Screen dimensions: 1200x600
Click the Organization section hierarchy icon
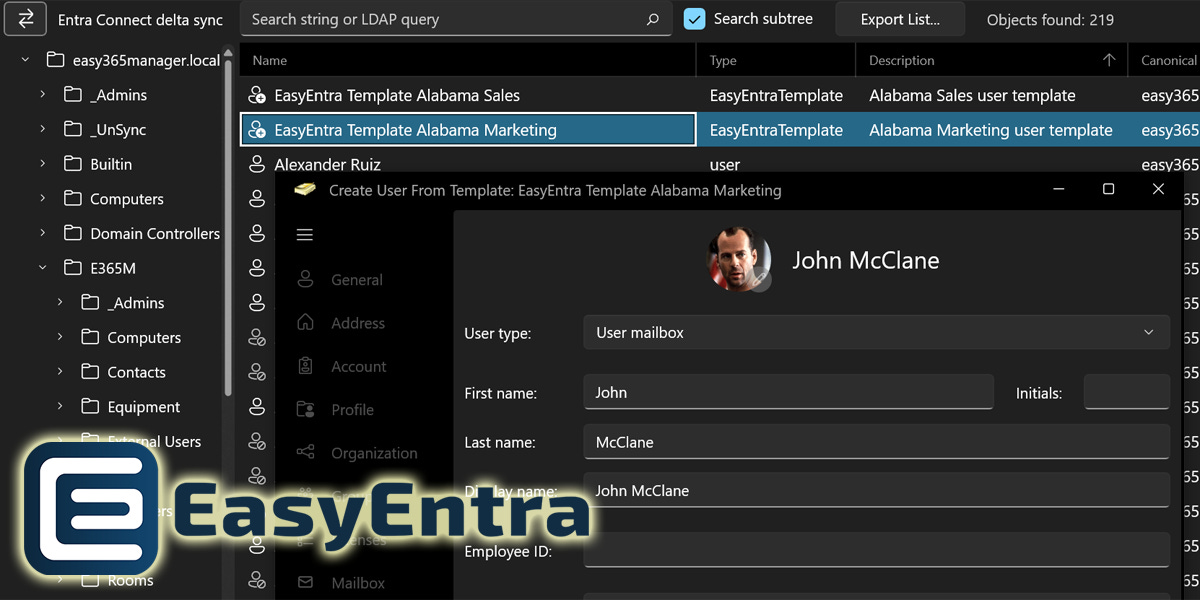[x=306, y=453]
